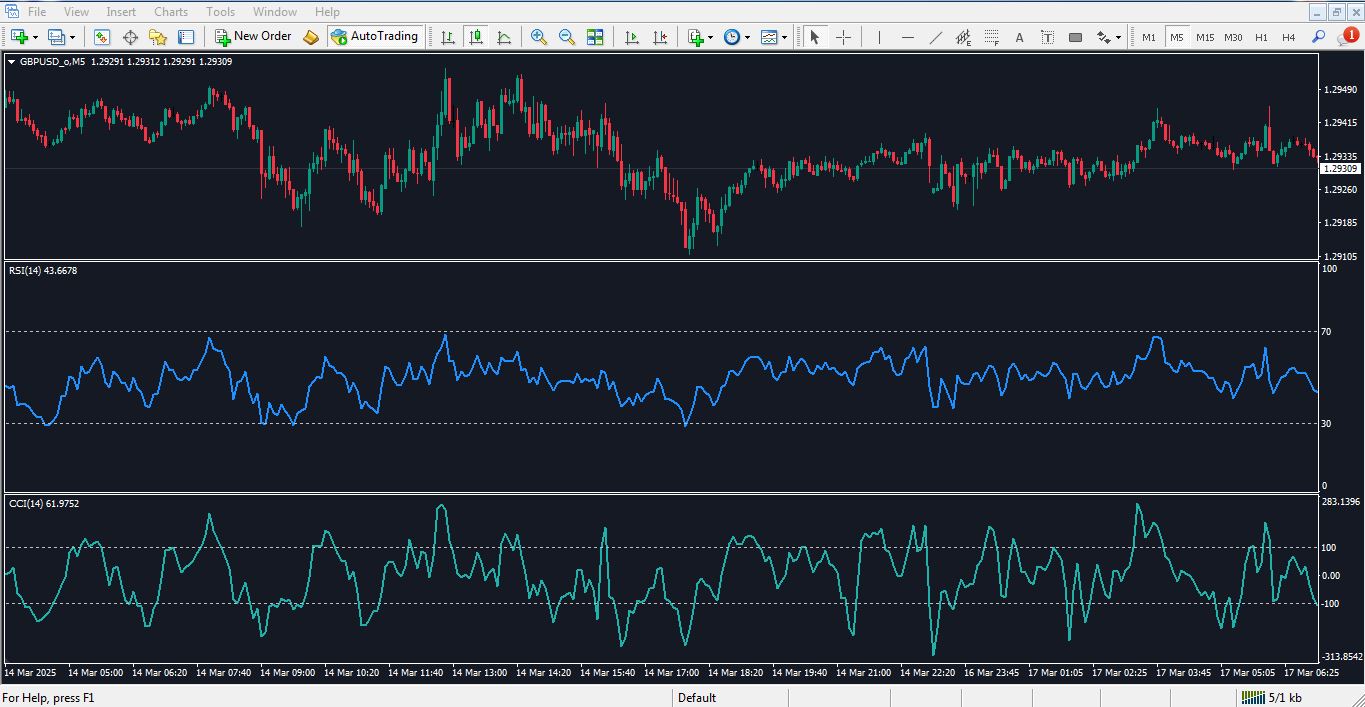This screenshot has height=707, width=1365.
Task: Zoom in on the chart
Action: (538, 37)
